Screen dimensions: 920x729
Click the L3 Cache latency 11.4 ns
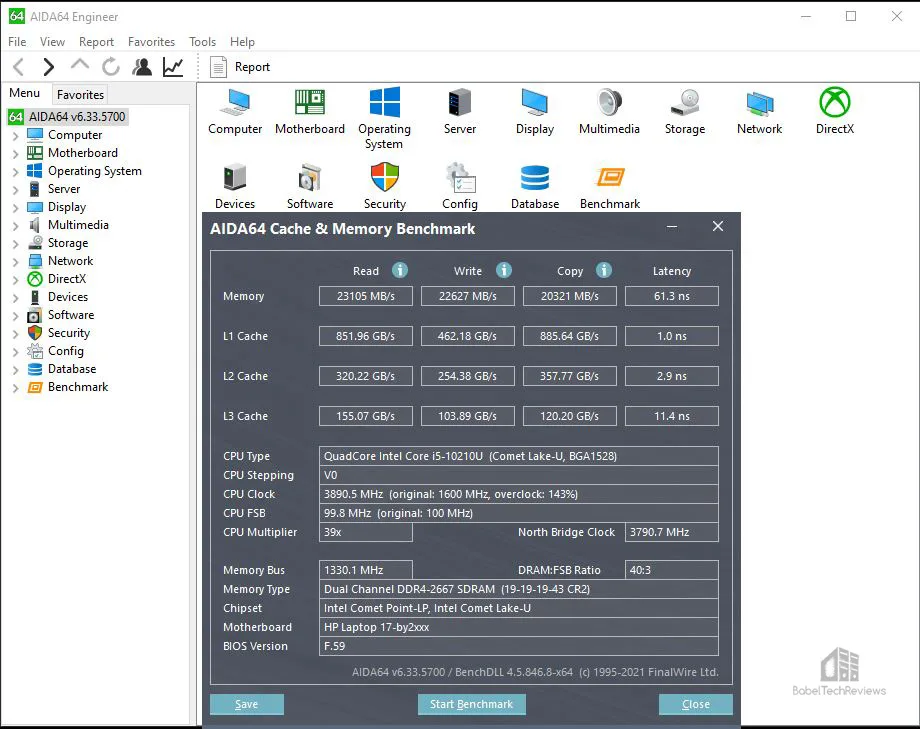pos(672,416)
